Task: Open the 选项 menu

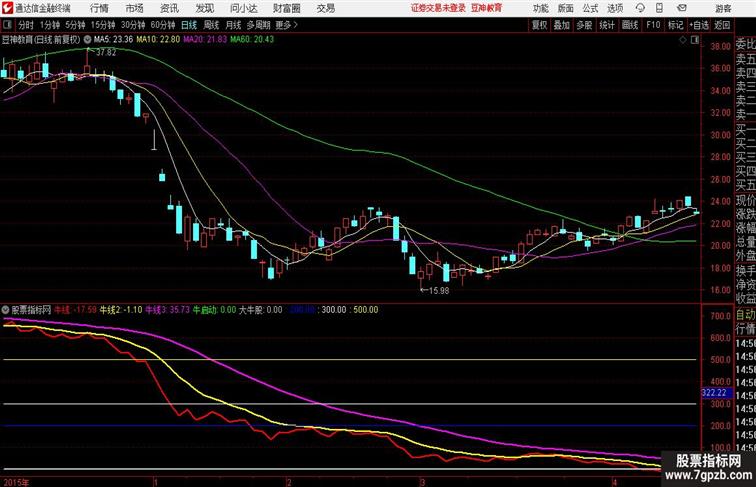Action: tap(615, 8)
